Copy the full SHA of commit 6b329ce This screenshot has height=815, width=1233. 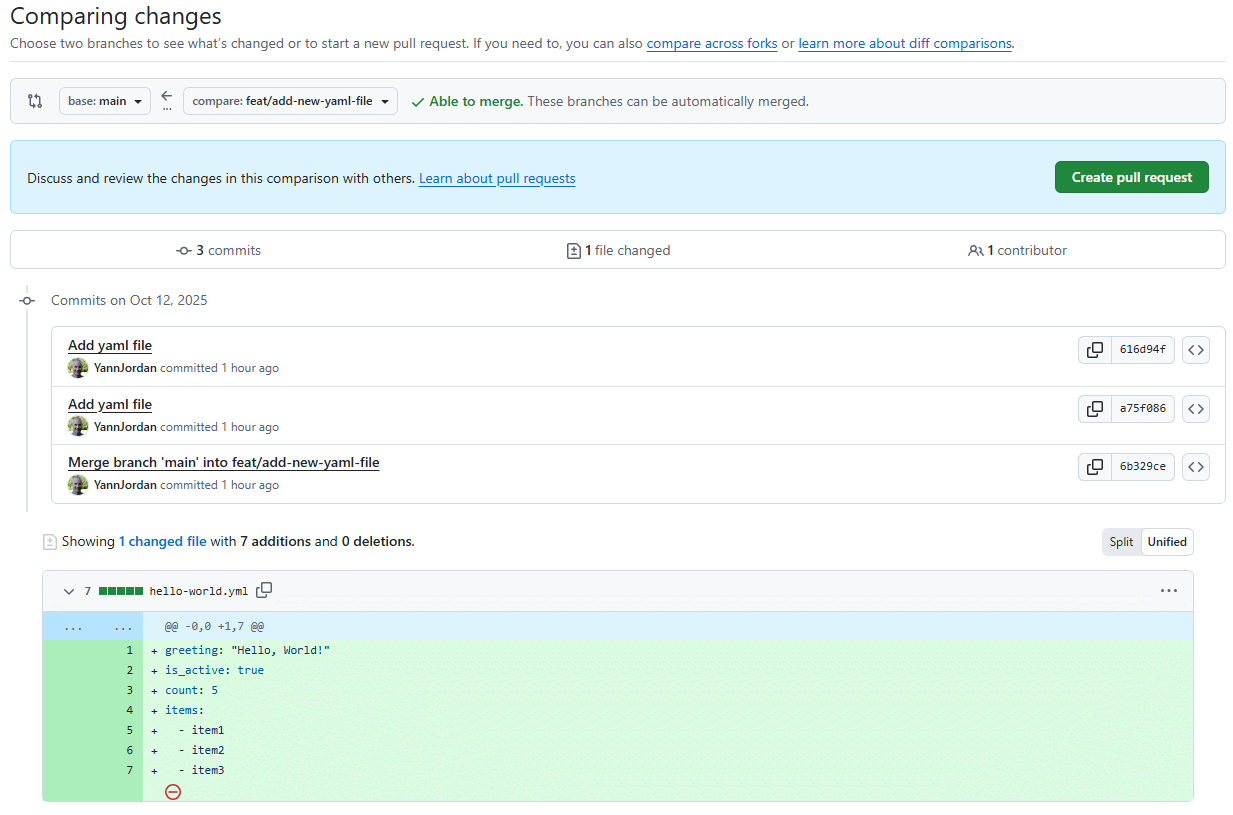point(1094,466)
